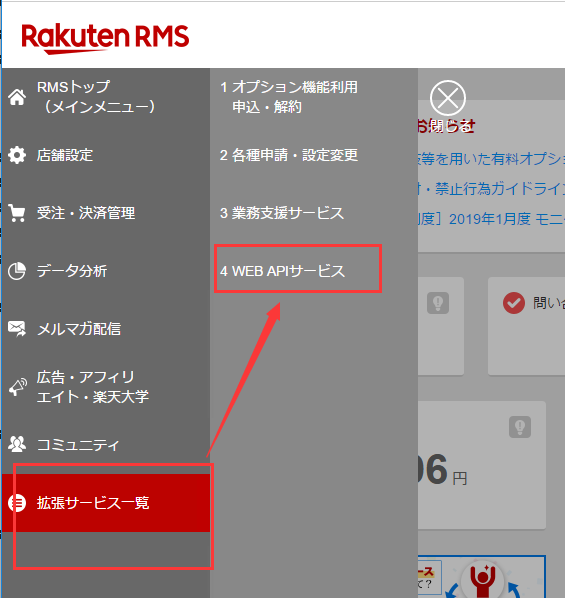Click the 禁止行為ガイドライン news link
565x598 pixels.
point(491,189)
